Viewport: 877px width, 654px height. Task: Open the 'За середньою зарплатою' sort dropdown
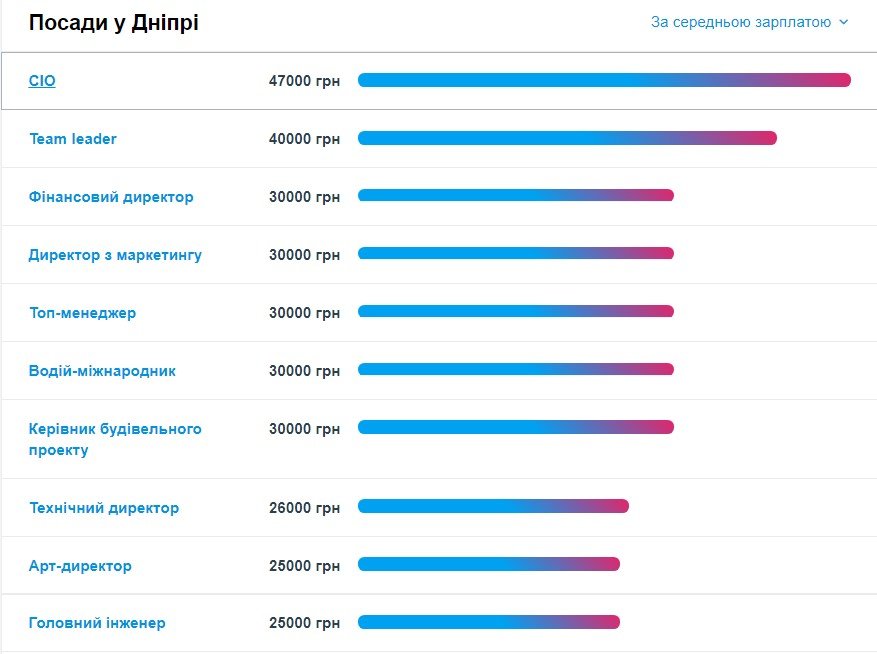tap(740, 22)
